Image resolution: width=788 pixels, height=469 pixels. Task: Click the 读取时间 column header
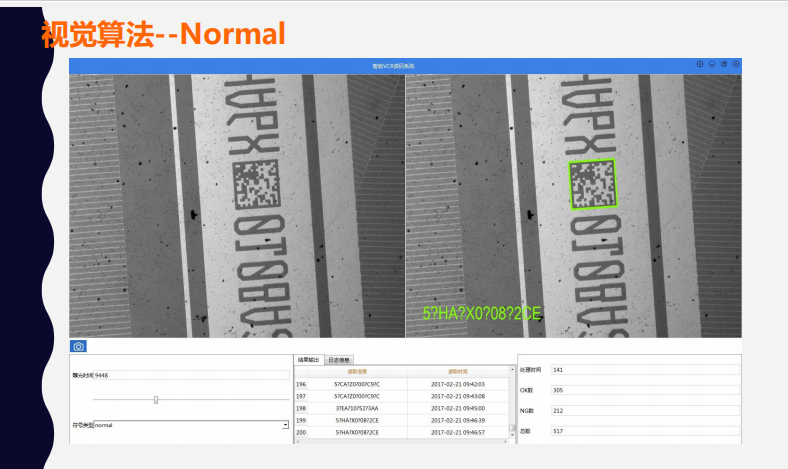coord(458,371)
